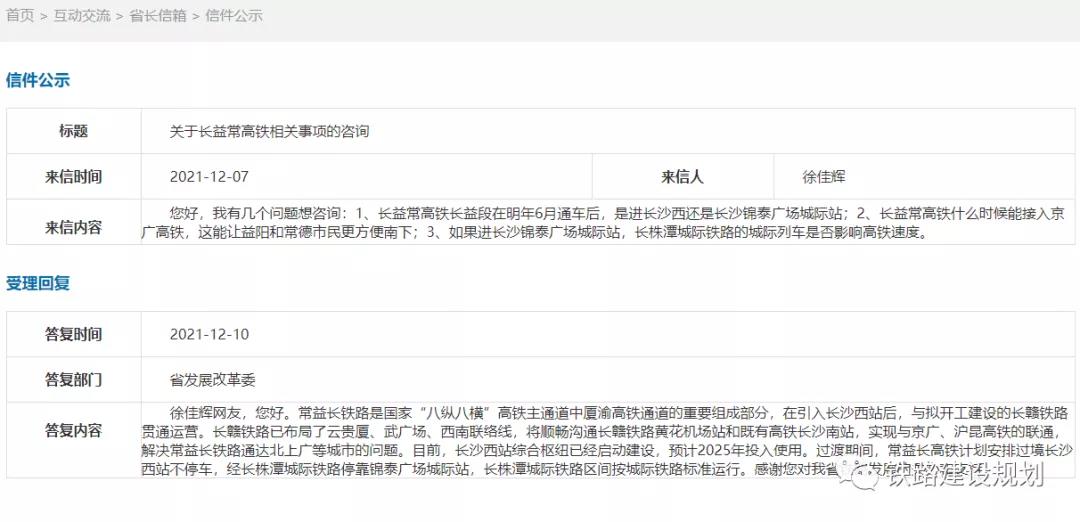
Task: Click the 来信时间 label cell
Action: [x=74, y=176]
